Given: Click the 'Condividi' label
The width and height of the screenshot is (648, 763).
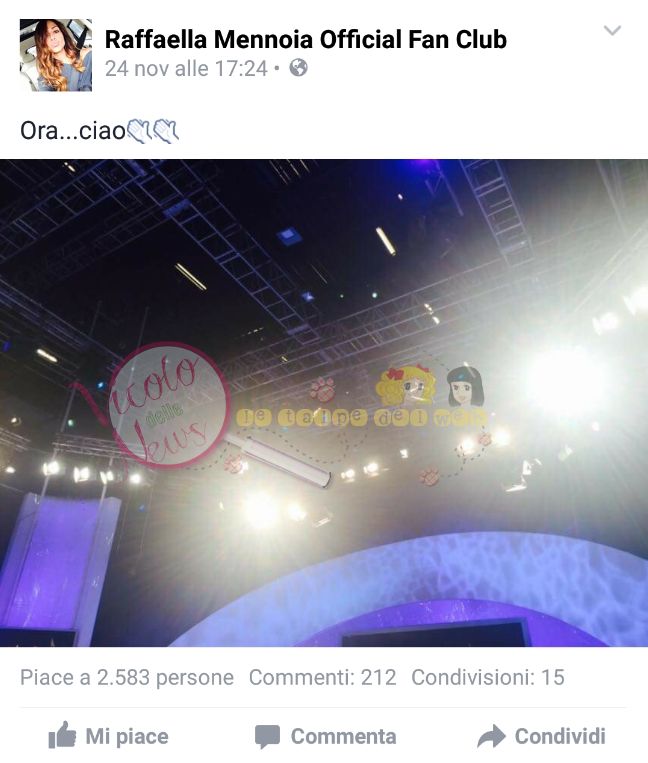Looking at the screenshot, I should [560, 736].
